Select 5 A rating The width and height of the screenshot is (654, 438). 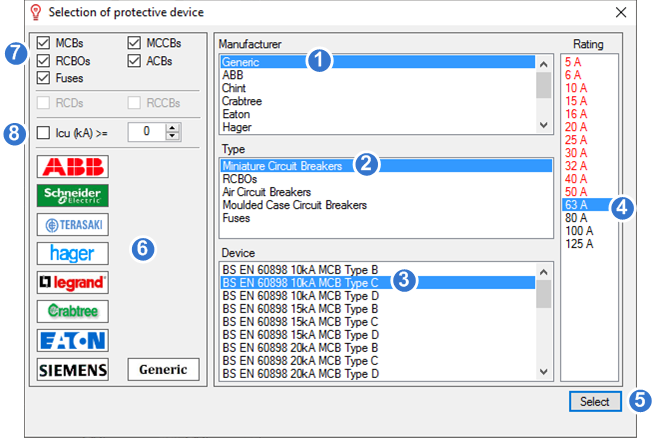tap(589, 62)
